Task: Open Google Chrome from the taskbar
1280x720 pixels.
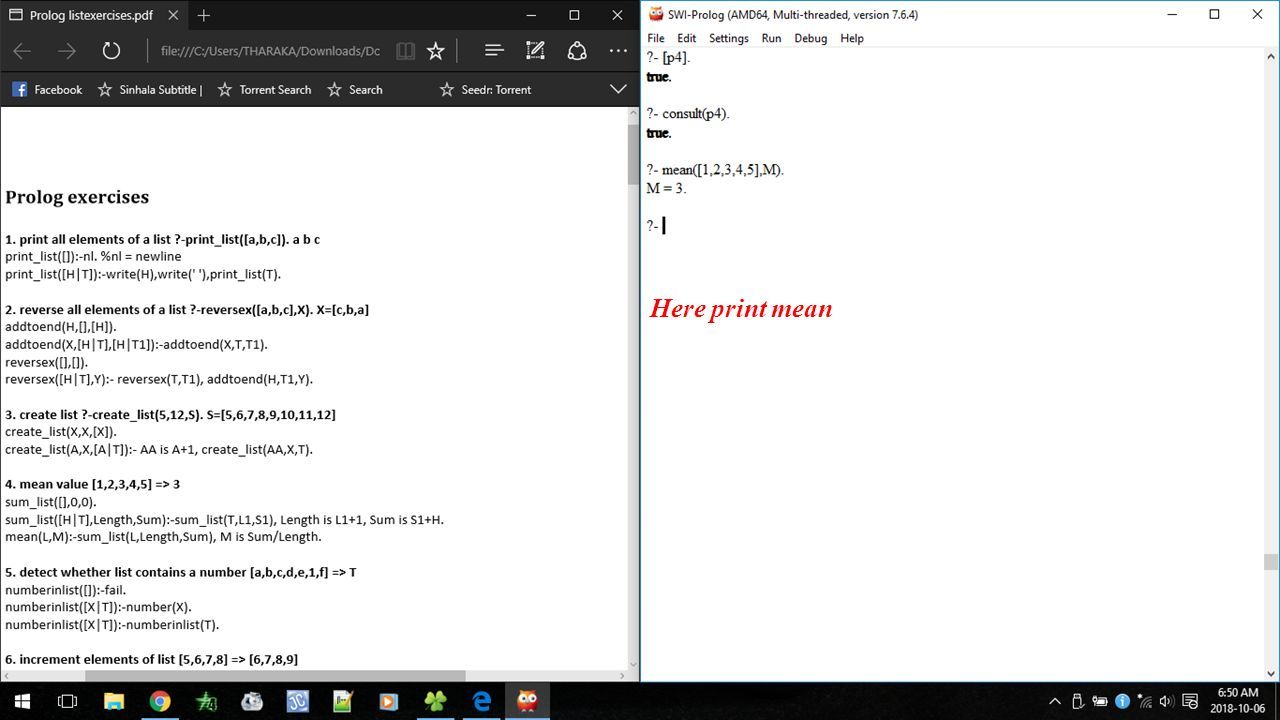Action: [x=160, y=701]
